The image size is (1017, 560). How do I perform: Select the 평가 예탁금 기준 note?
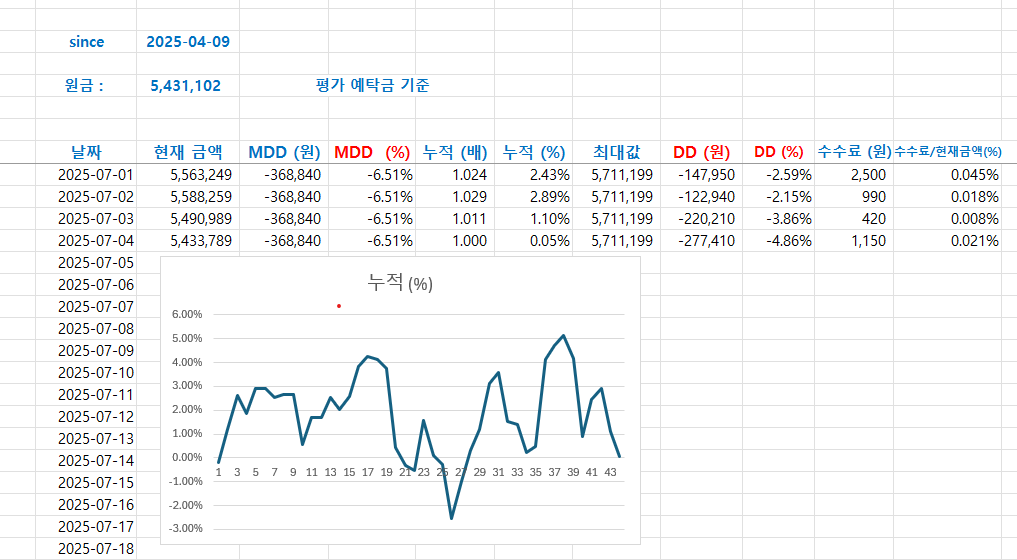372,86
